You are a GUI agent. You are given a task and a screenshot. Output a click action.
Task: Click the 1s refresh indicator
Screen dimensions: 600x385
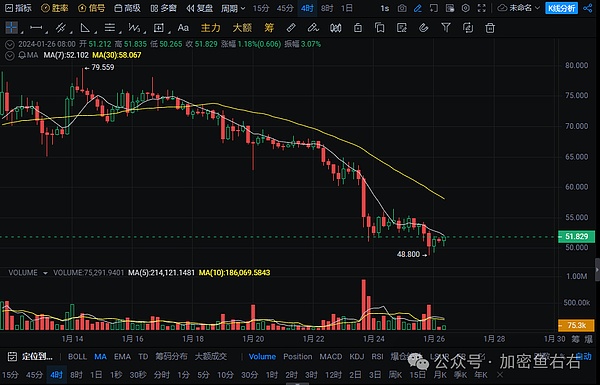point(385,8)
